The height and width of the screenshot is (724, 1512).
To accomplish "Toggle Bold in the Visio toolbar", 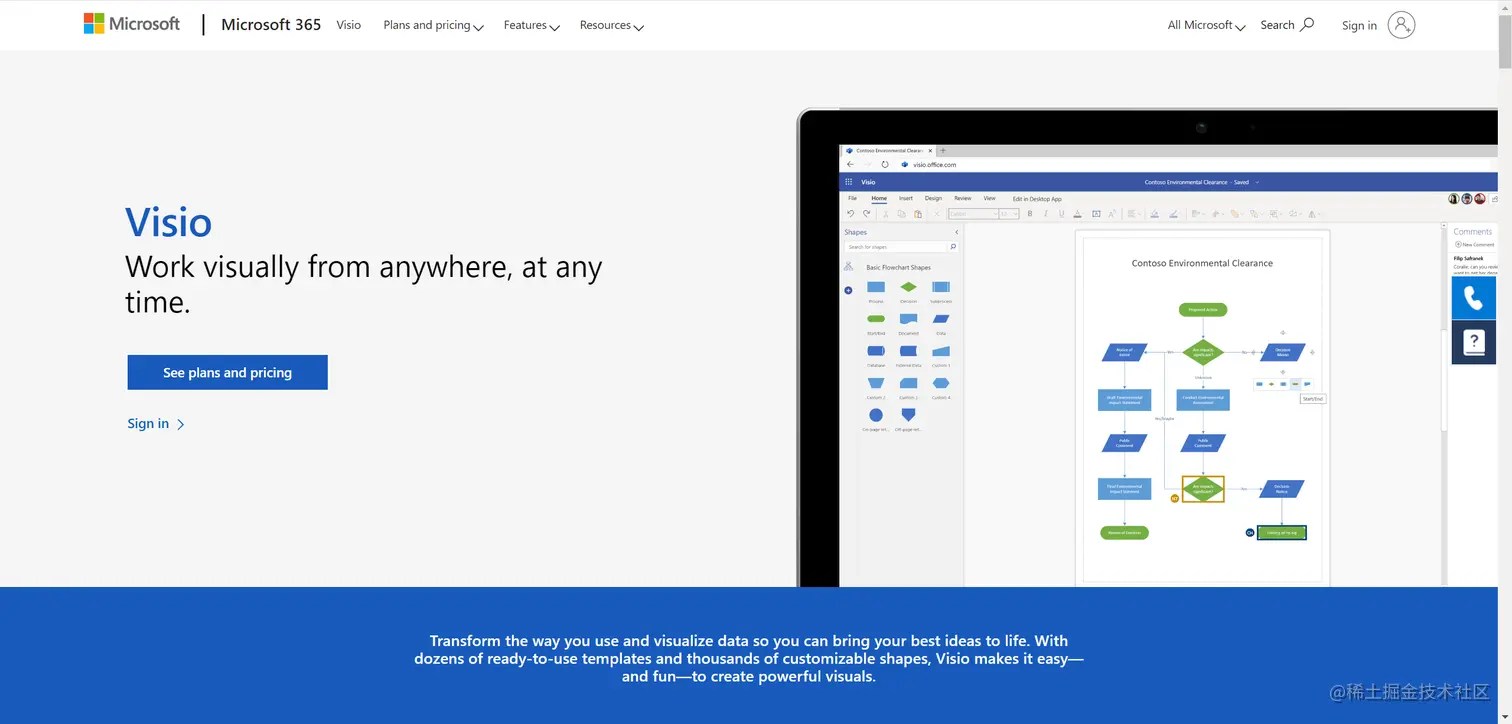I will (1030, 214).
